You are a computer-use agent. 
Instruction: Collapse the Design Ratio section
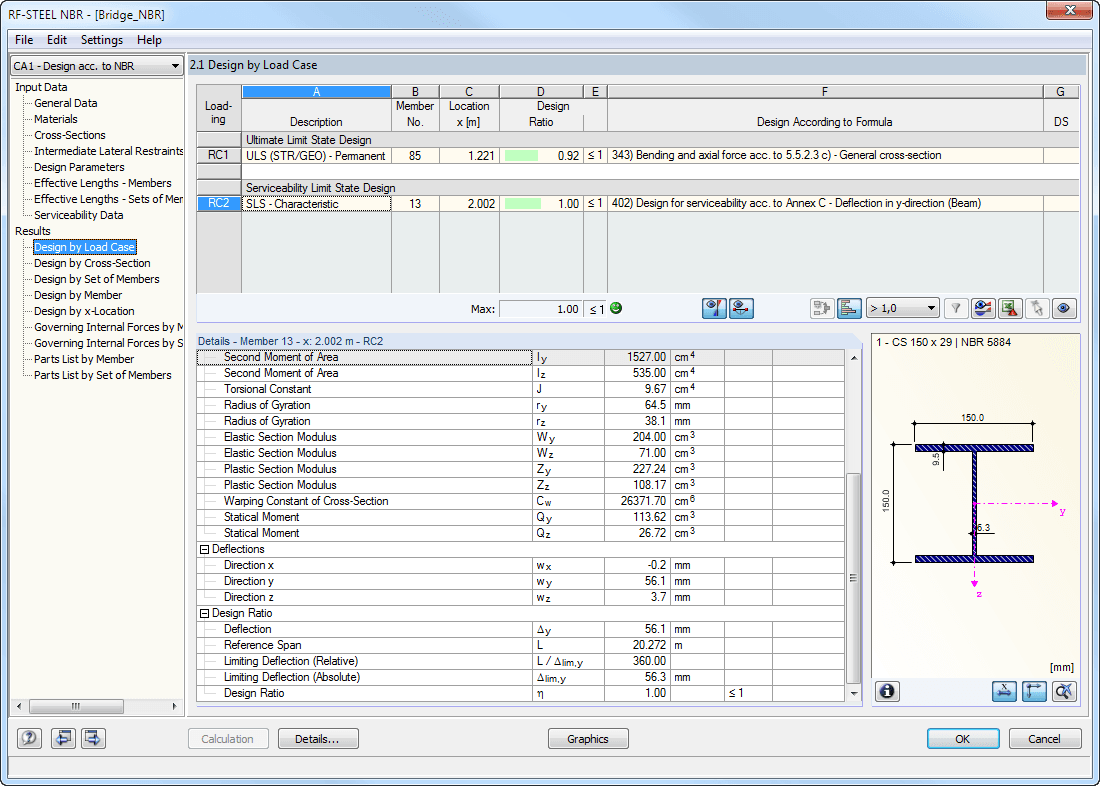click(x=205, y=613)
